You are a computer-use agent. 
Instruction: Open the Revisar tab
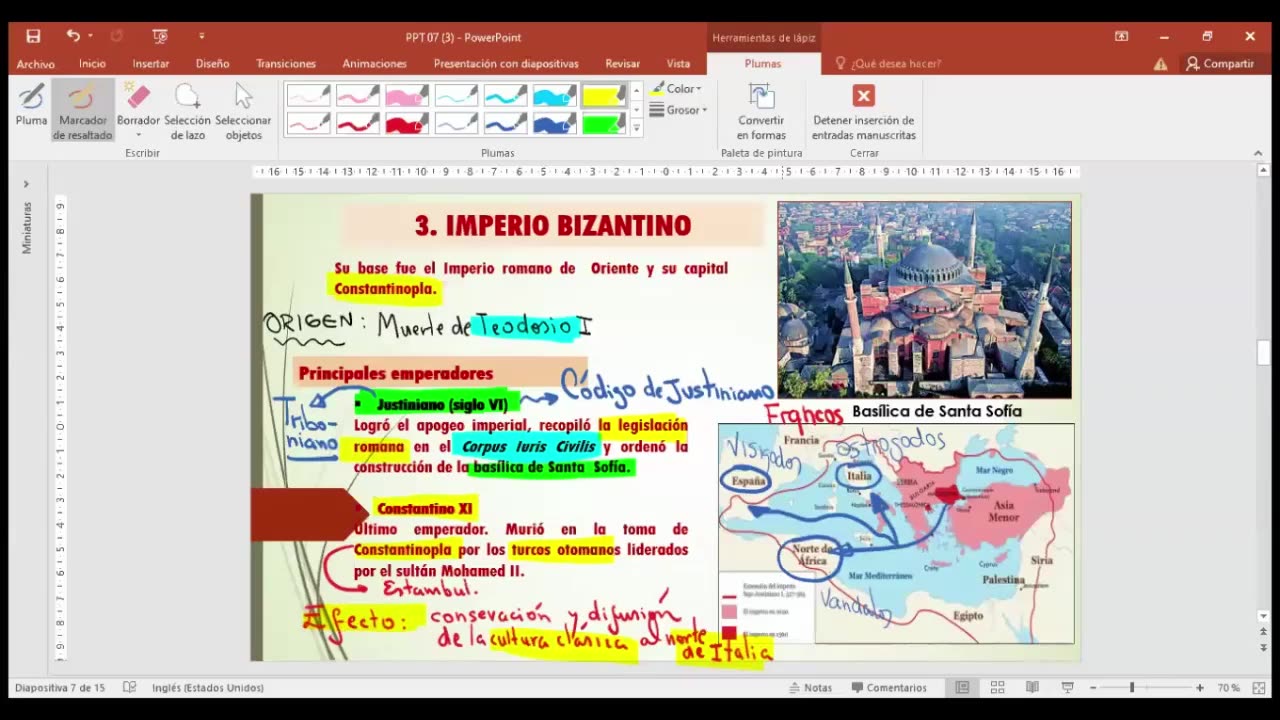pyautogui.click(x=622, y=63)
